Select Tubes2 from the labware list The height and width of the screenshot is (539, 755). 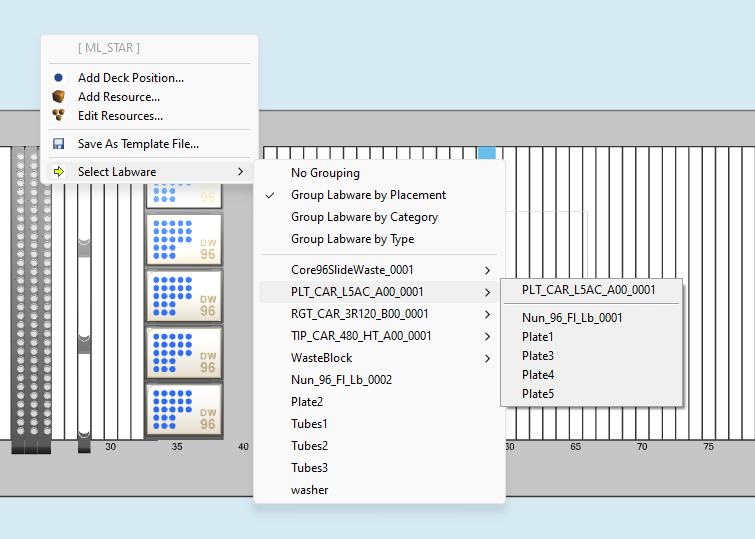point(309,446)
